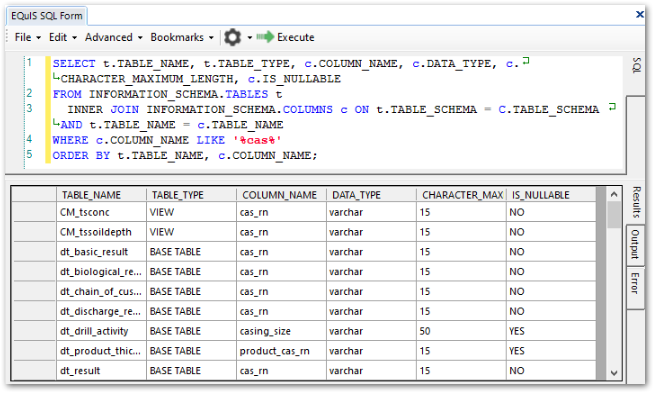654x393 pixels.
Task: Open the Advanced menu
Action: point(113,38)
